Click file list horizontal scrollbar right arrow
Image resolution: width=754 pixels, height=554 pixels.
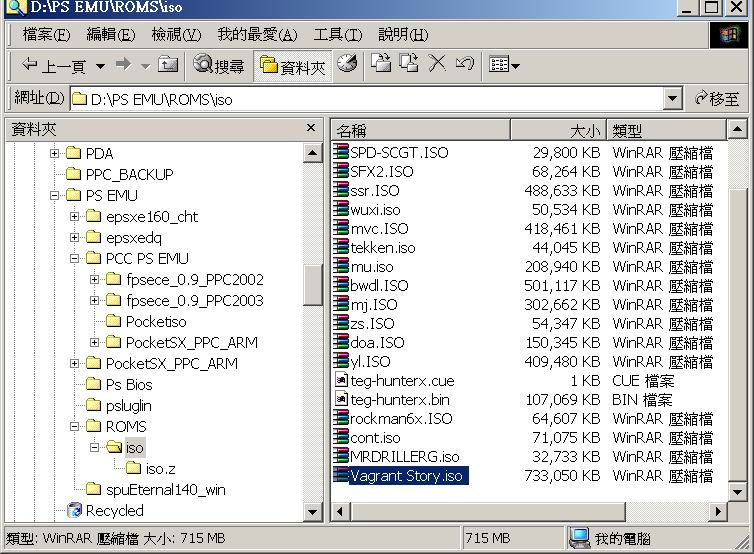point(717,511)
